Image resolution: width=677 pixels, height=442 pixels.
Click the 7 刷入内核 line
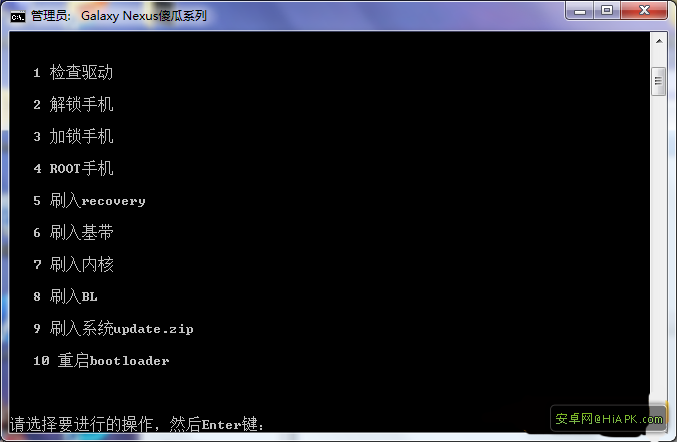coord(73,264)
